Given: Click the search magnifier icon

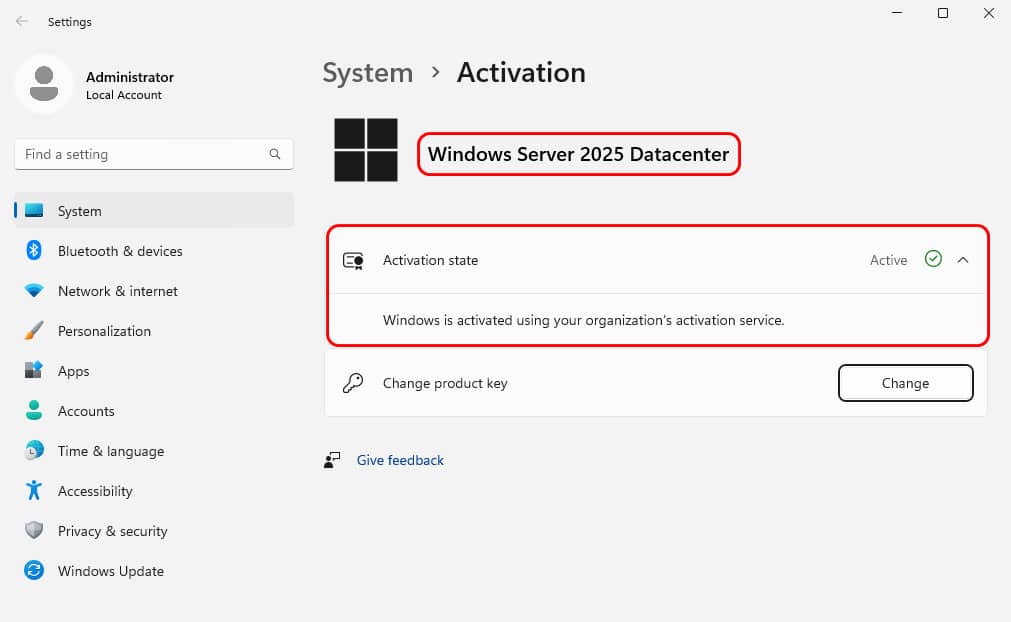Looking at the screenshot, I should pos(275,154).
